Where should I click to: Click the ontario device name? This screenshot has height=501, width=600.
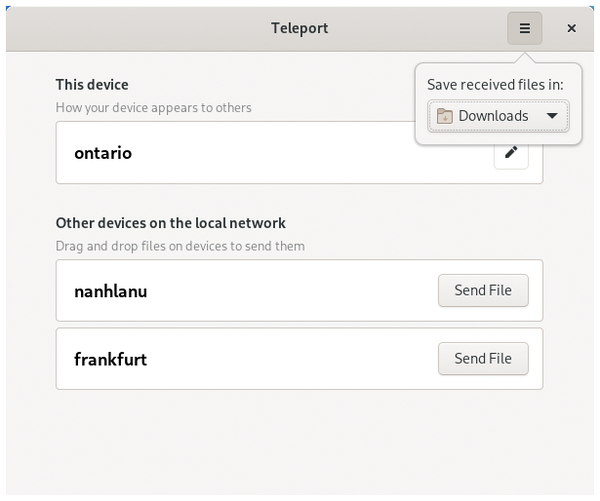(x=103, y=153)
